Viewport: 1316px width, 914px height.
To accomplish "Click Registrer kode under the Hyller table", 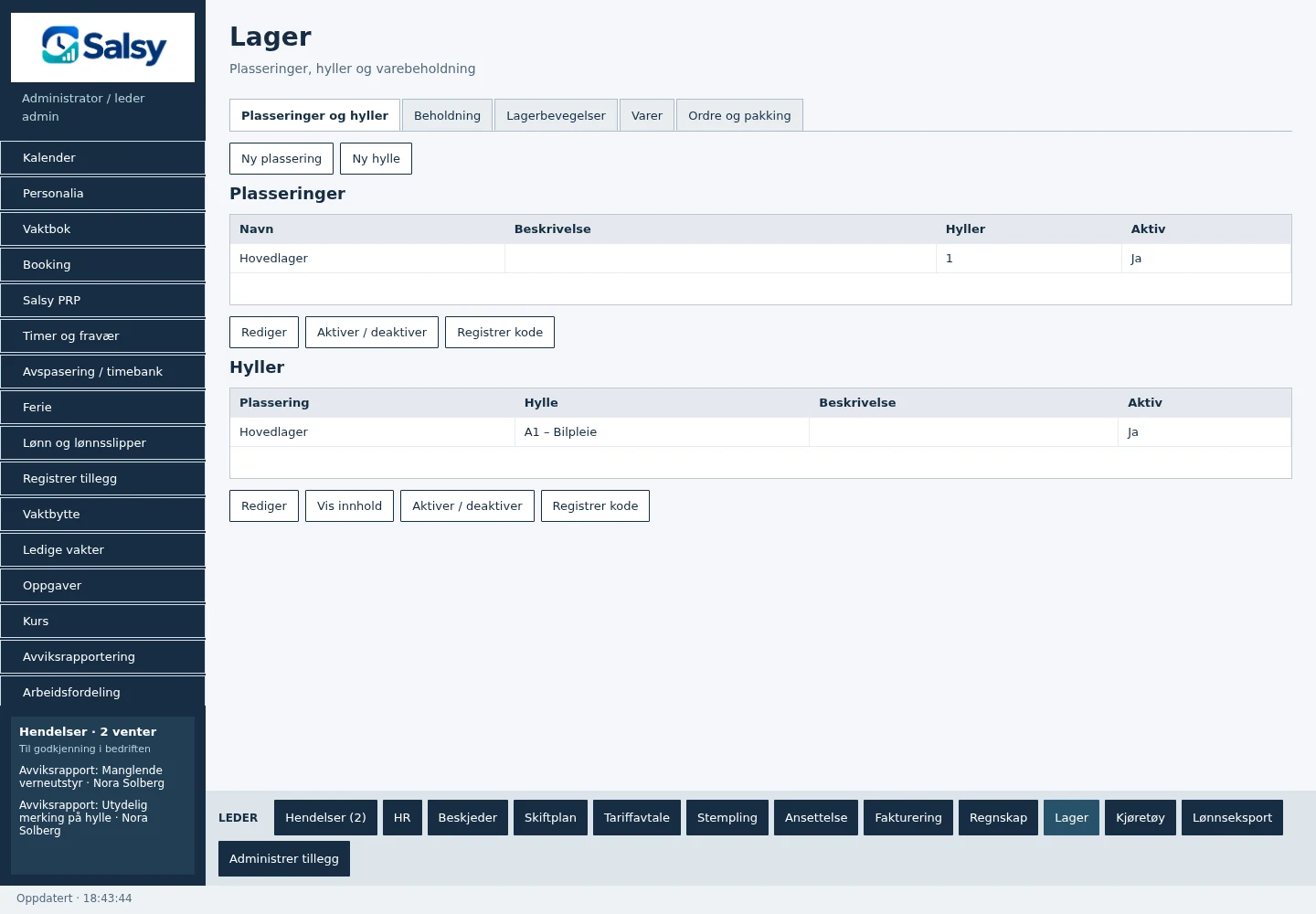I will pos(595,505).
